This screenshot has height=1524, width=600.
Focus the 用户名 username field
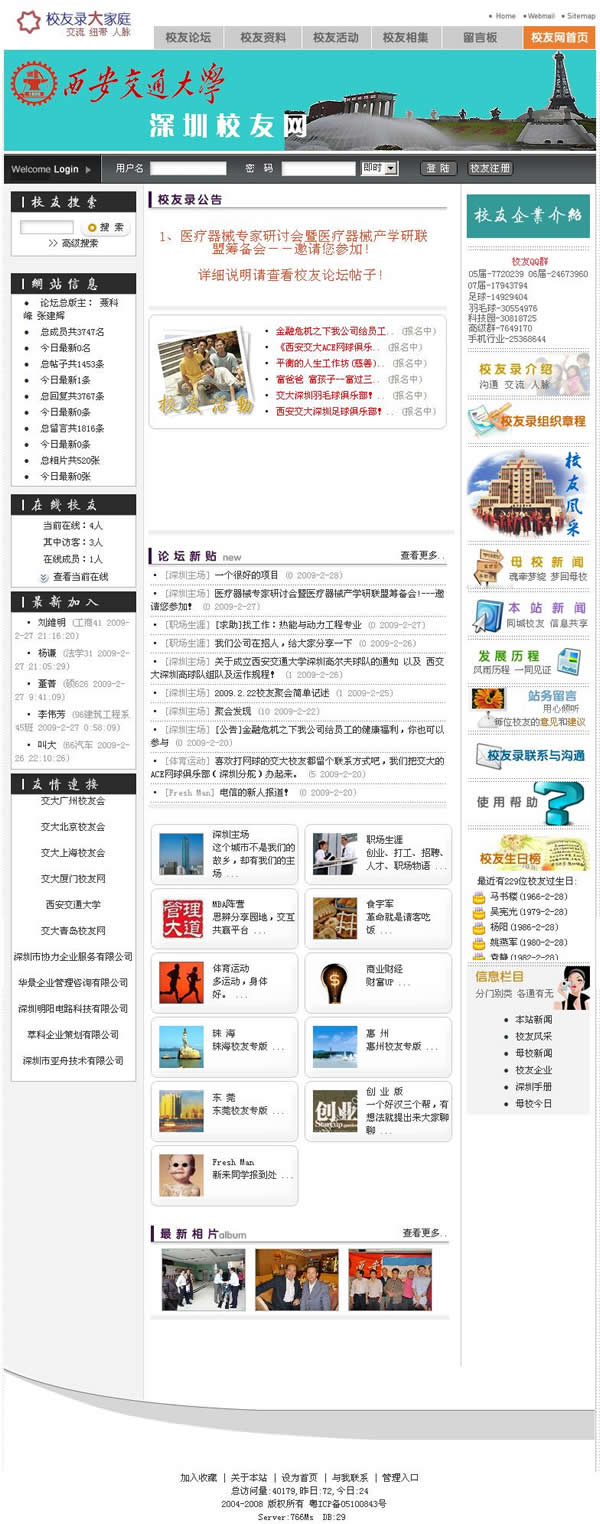pos(188,169)
